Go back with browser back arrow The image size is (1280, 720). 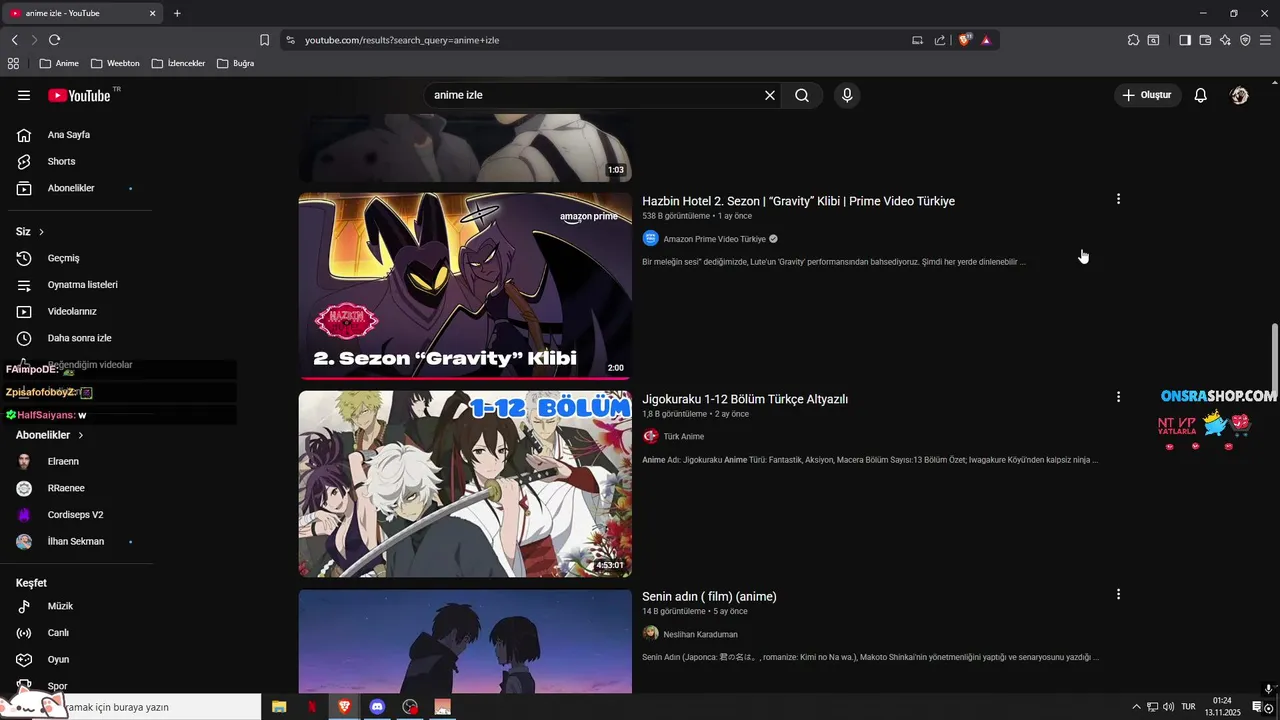click(14, 40)
